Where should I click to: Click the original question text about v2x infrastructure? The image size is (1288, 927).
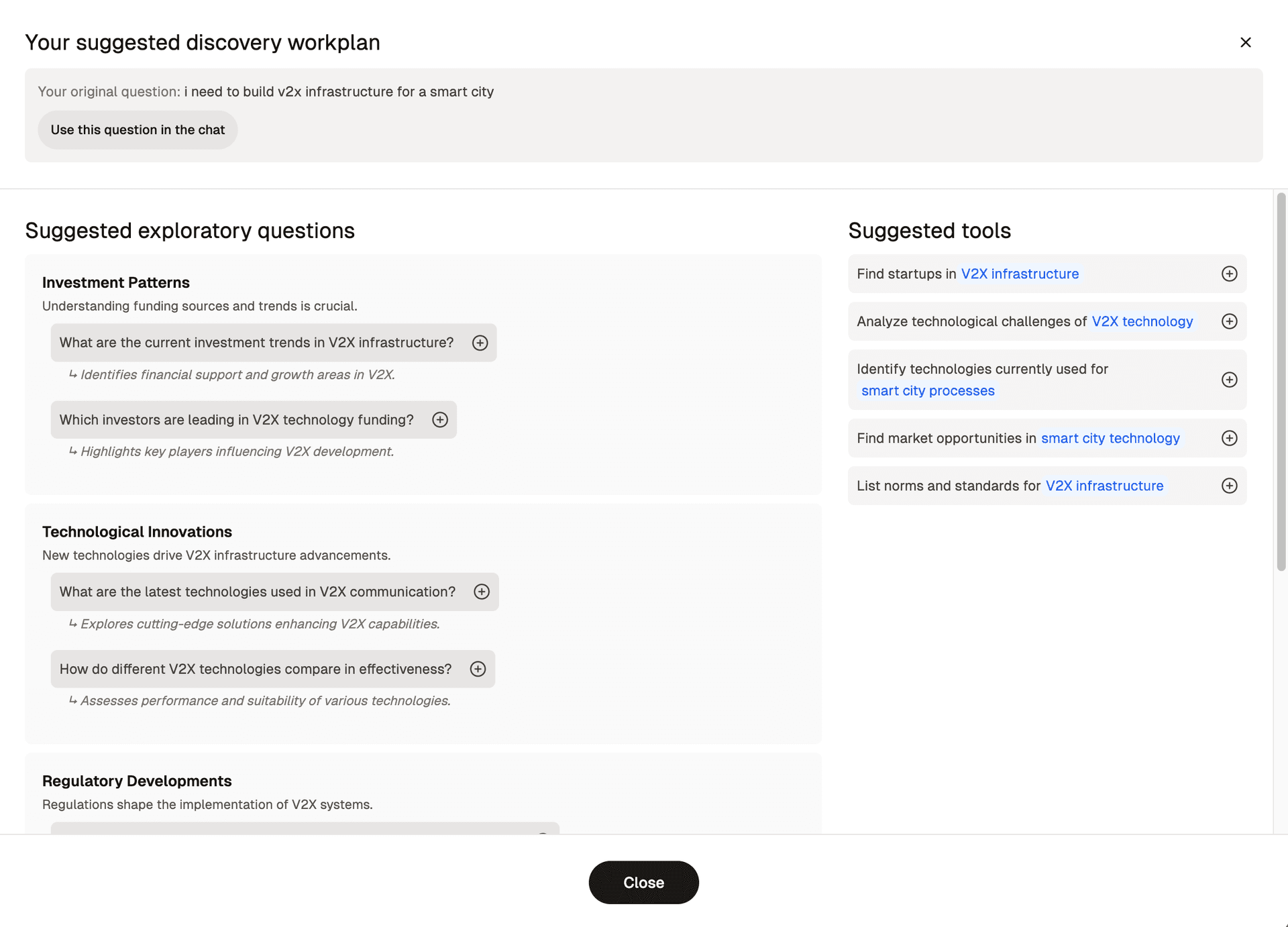(339, 92)
